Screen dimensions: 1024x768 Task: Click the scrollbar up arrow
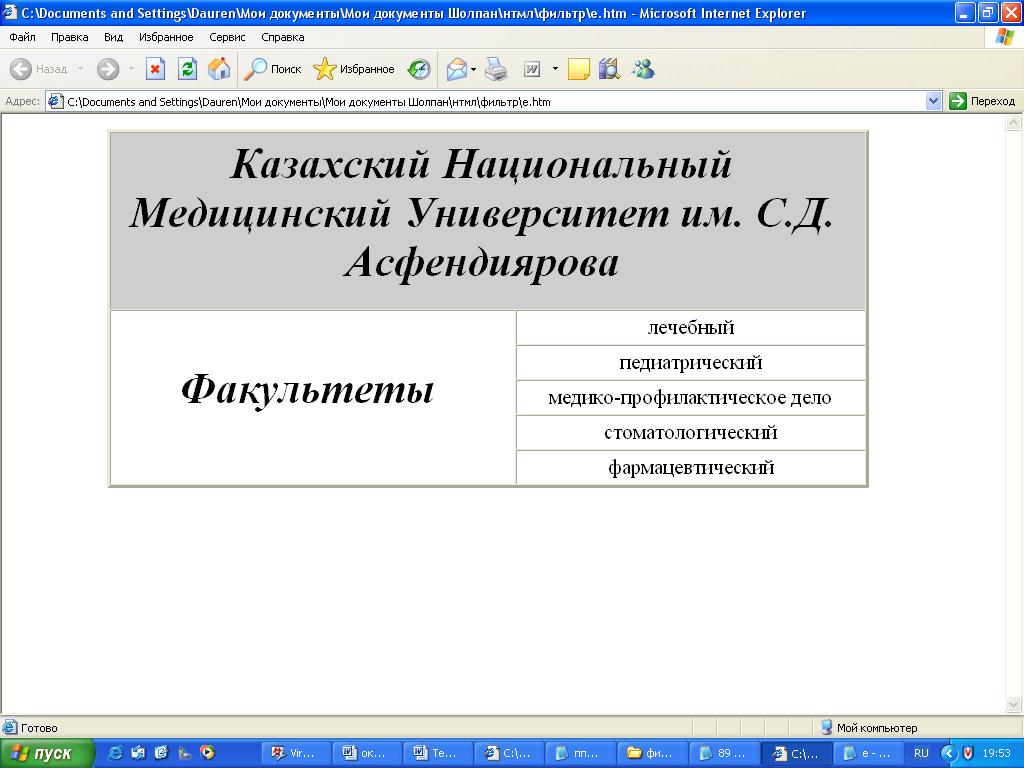[1014, 122]
